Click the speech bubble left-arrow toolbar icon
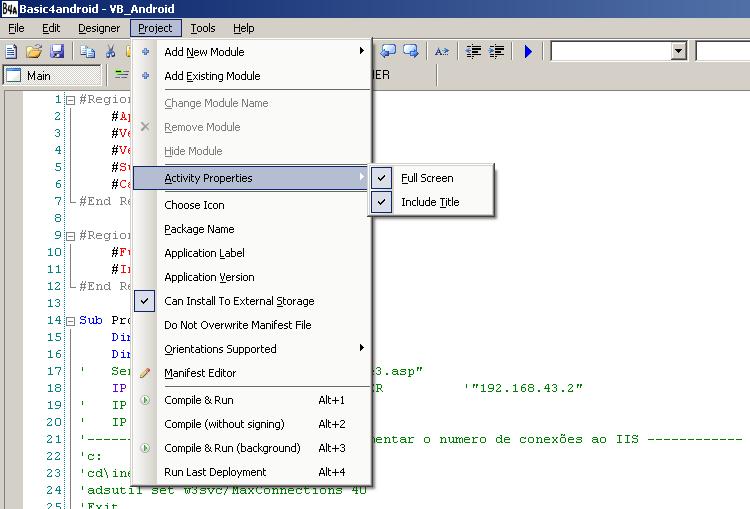750x509 pixels. 388,51
